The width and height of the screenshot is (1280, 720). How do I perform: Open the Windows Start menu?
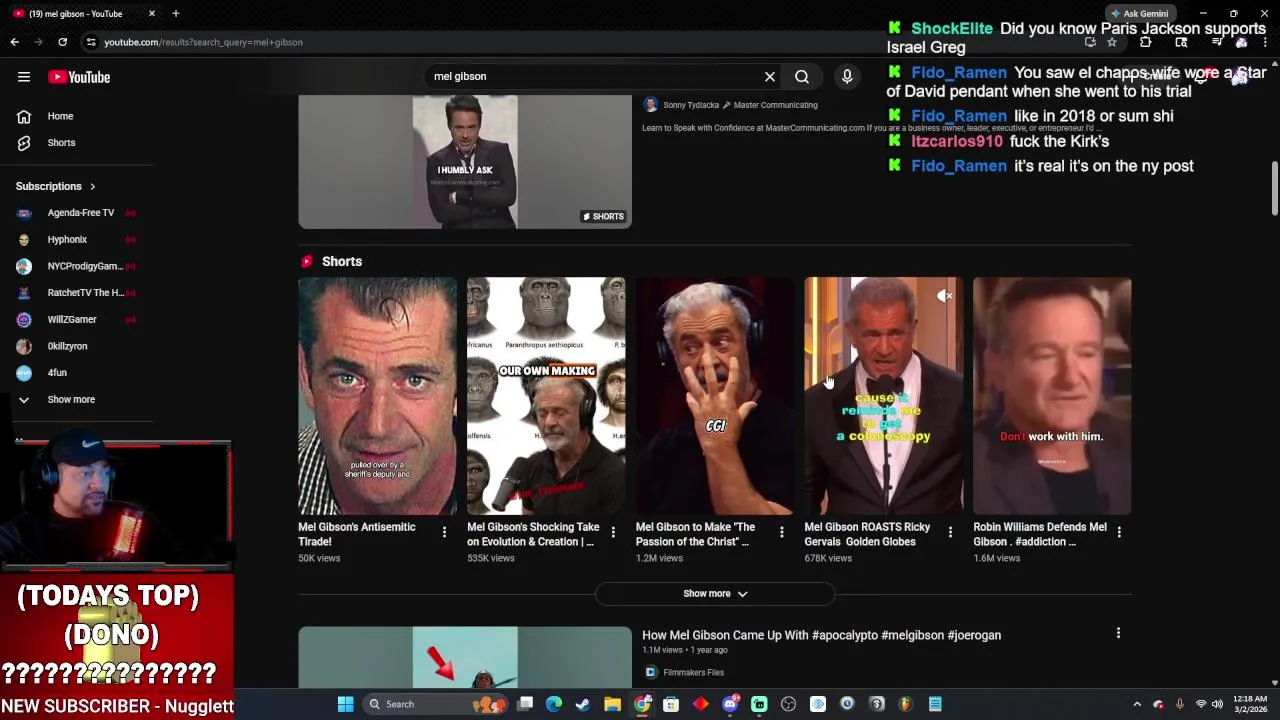click(345, 704)
